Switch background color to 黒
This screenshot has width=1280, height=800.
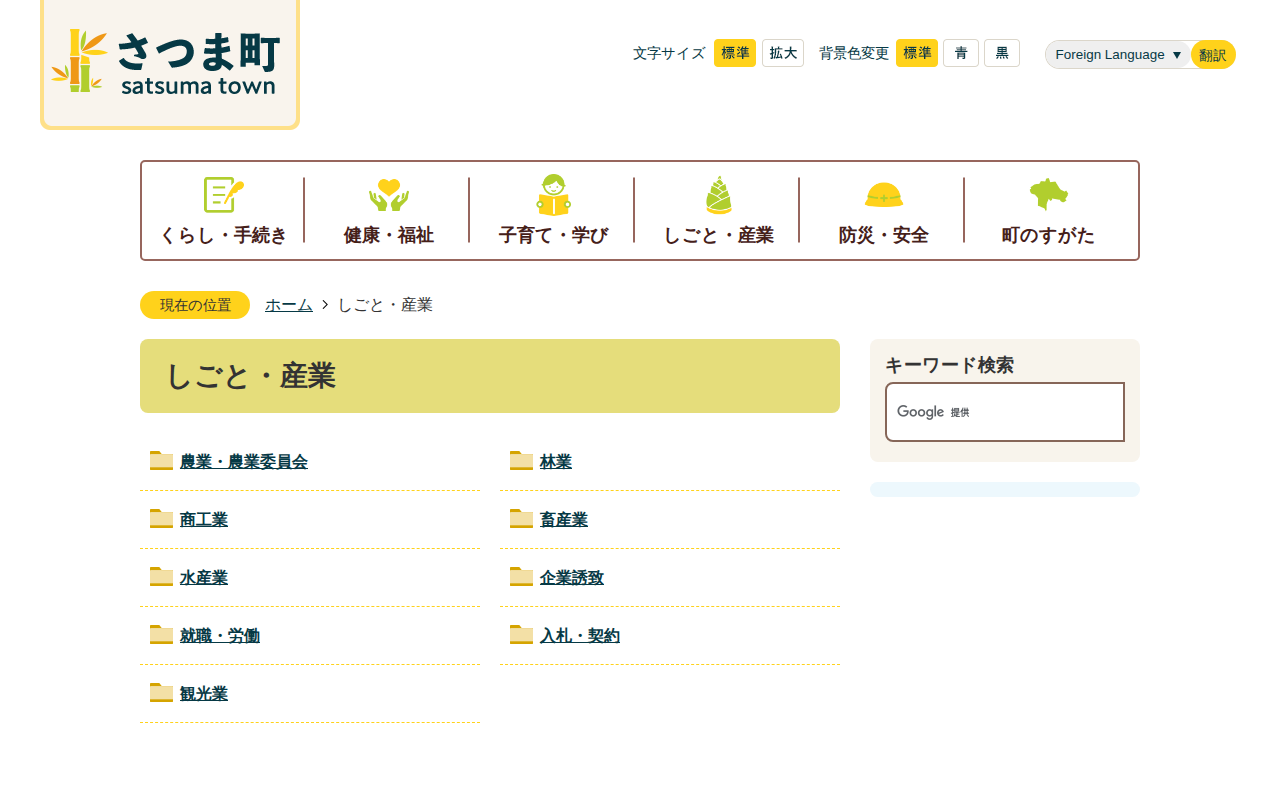1002,53
